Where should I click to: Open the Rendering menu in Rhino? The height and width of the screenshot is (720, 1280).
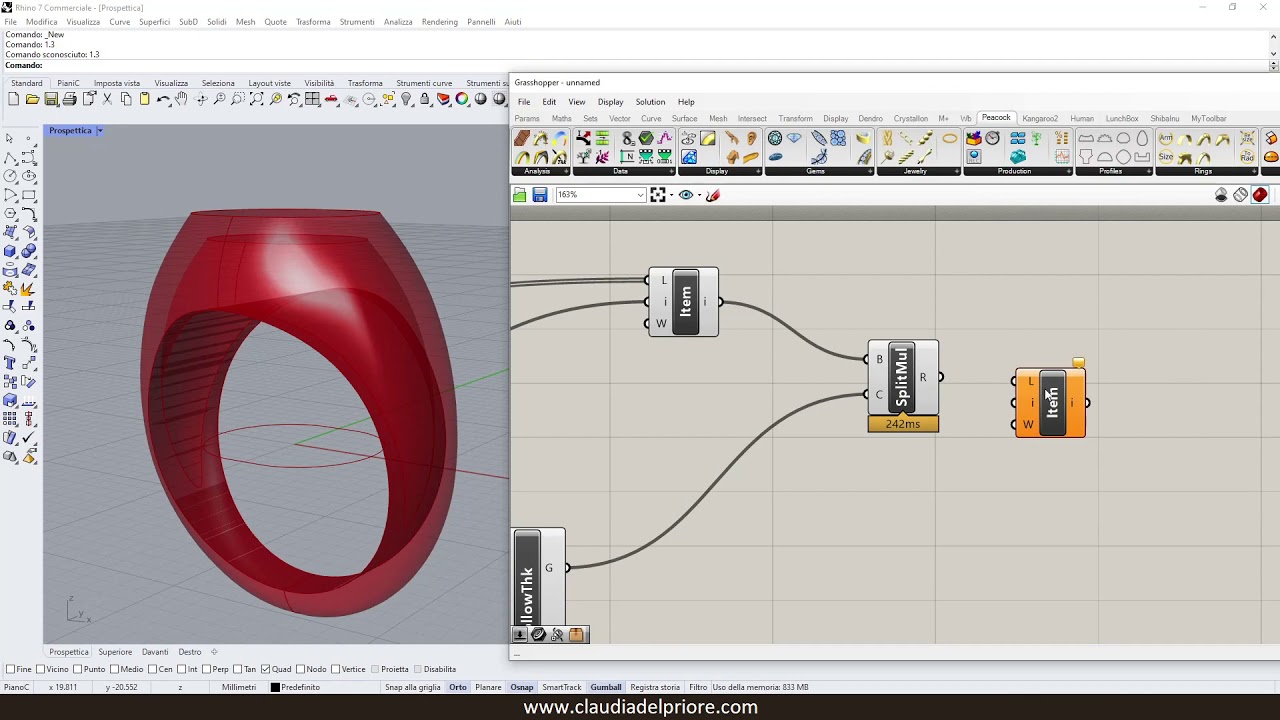pyautogui.click(x=439, y=22)
